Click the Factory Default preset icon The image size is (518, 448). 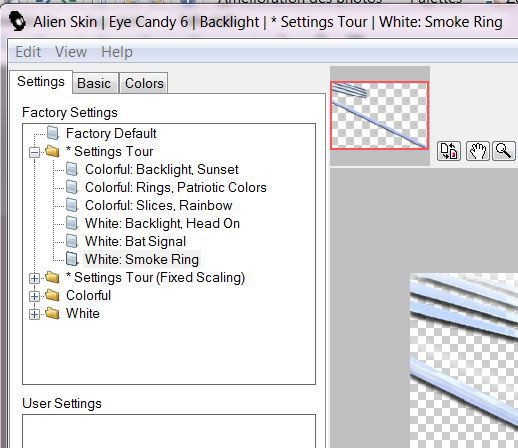53,133
